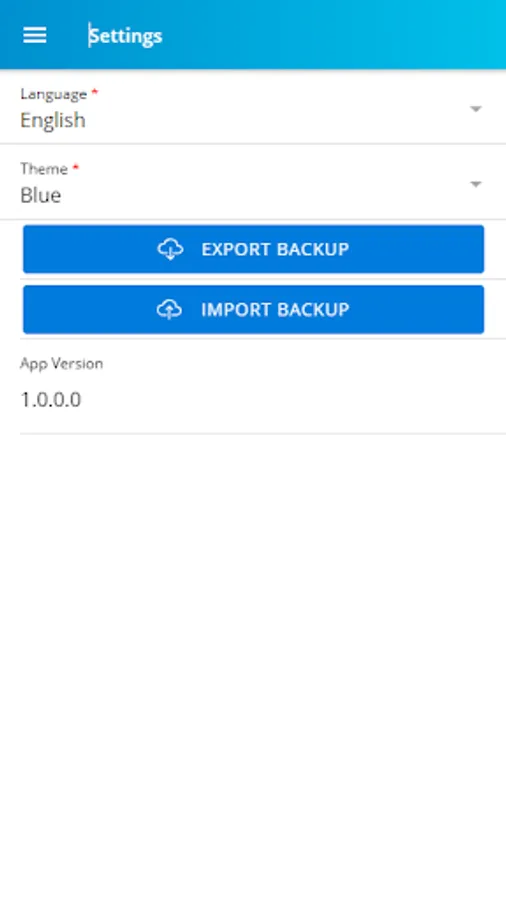
Task: Click the blue gradient header bar
Action: 321,34
